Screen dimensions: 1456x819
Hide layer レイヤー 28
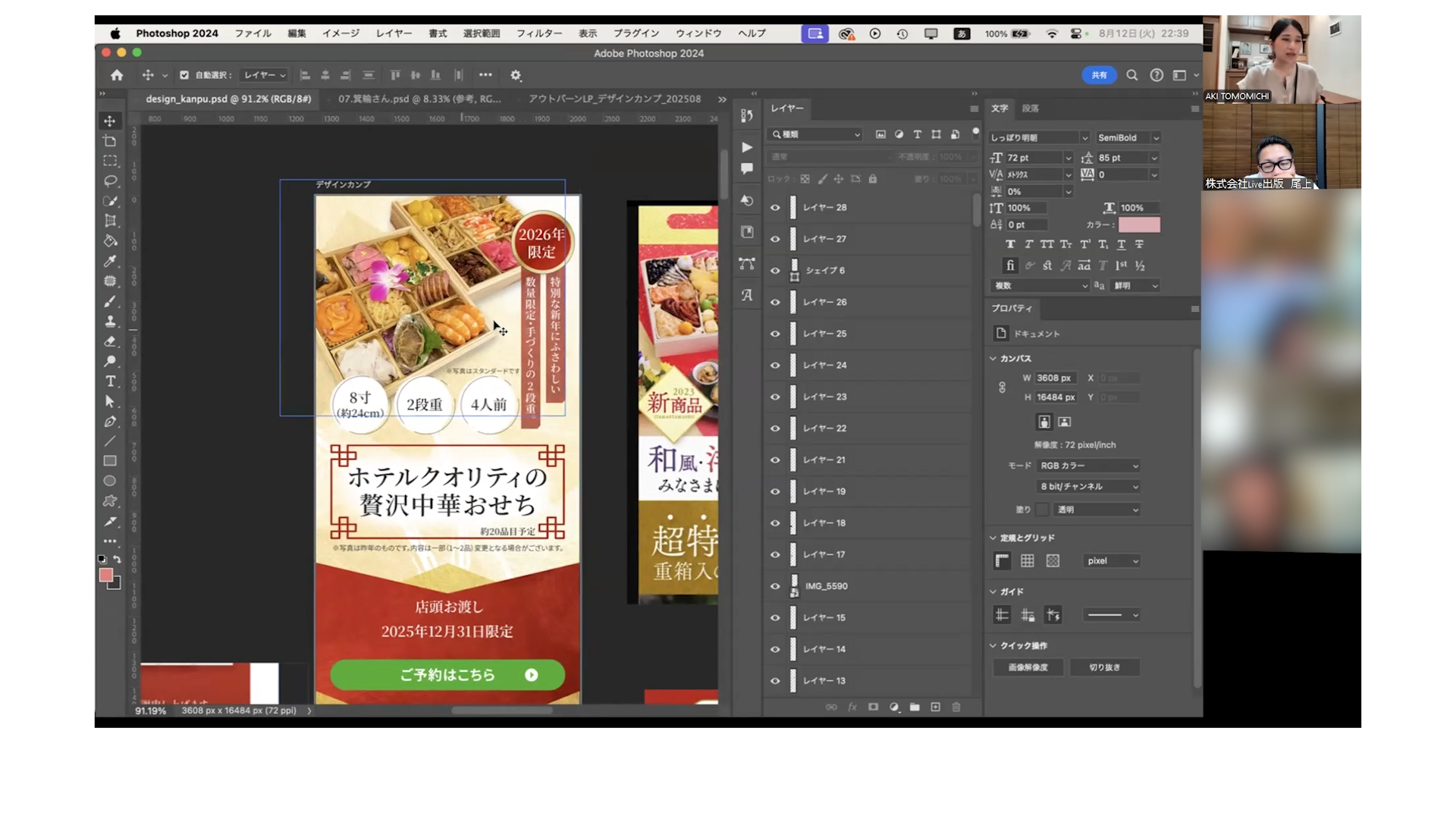pos(775,207)
